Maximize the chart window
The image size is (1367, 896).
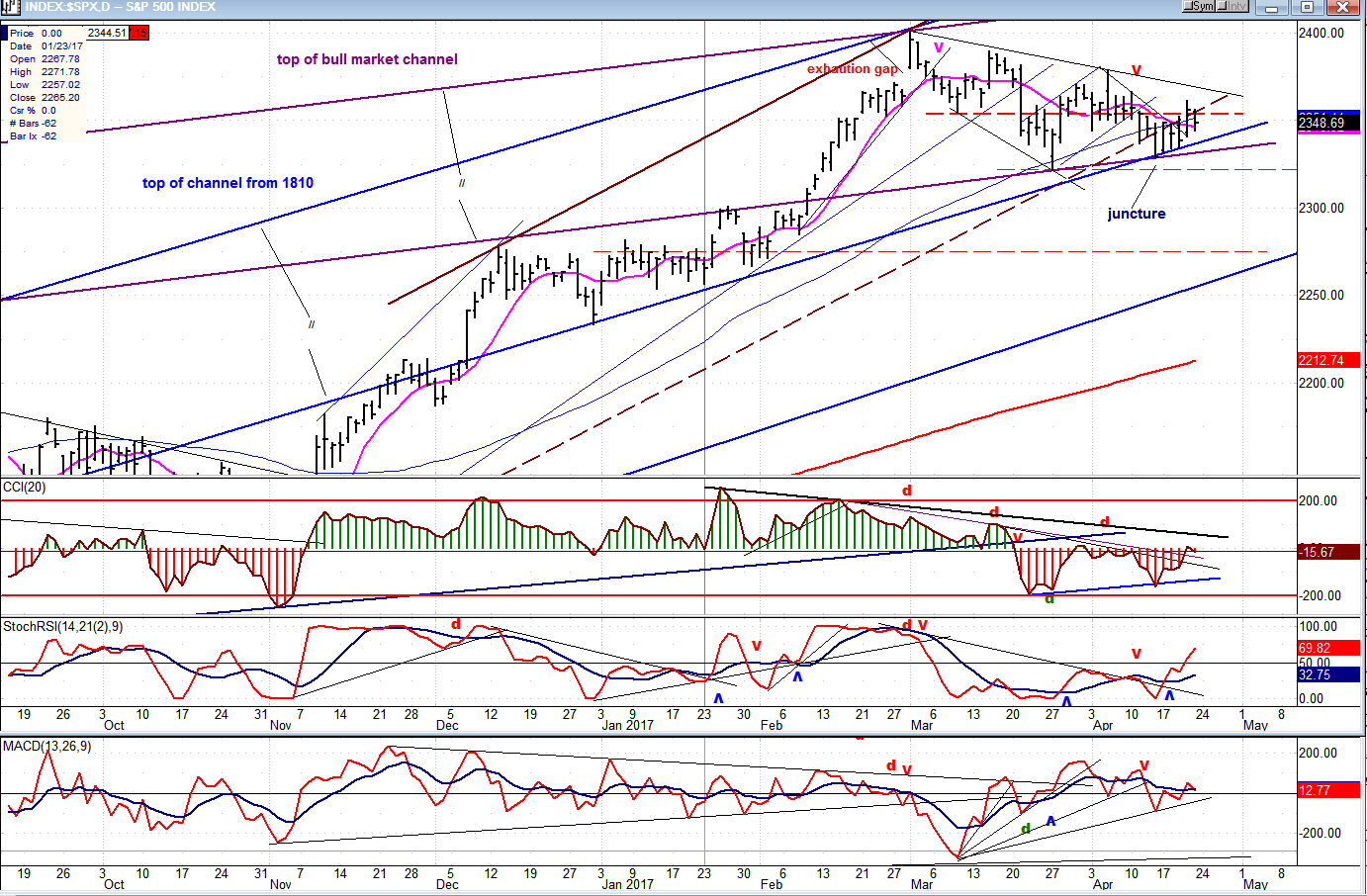click(1308, 7)
